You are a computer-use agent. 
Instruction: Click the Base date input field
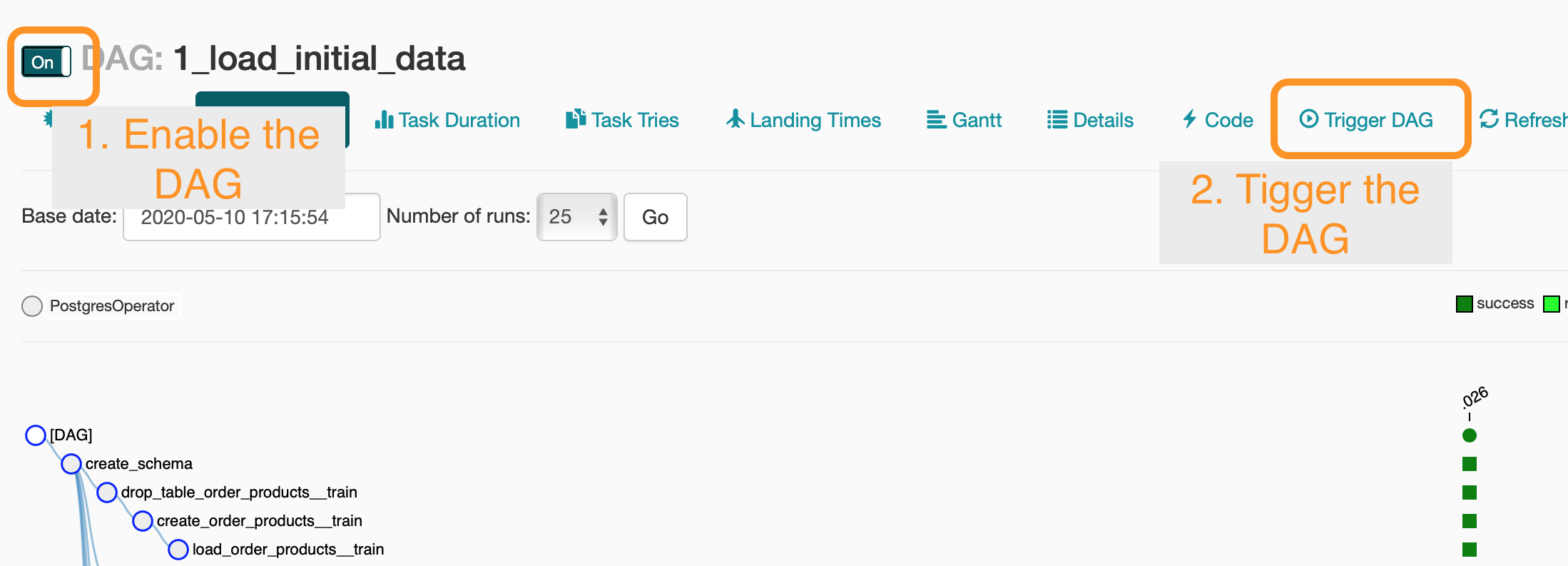coord(251,217)
